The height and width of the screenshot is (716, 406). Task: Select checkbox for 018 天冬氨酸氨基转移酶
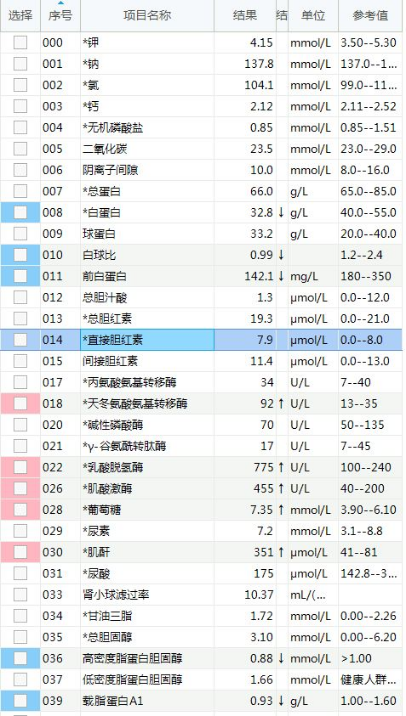pyautogui.click(x=20, y=404)
